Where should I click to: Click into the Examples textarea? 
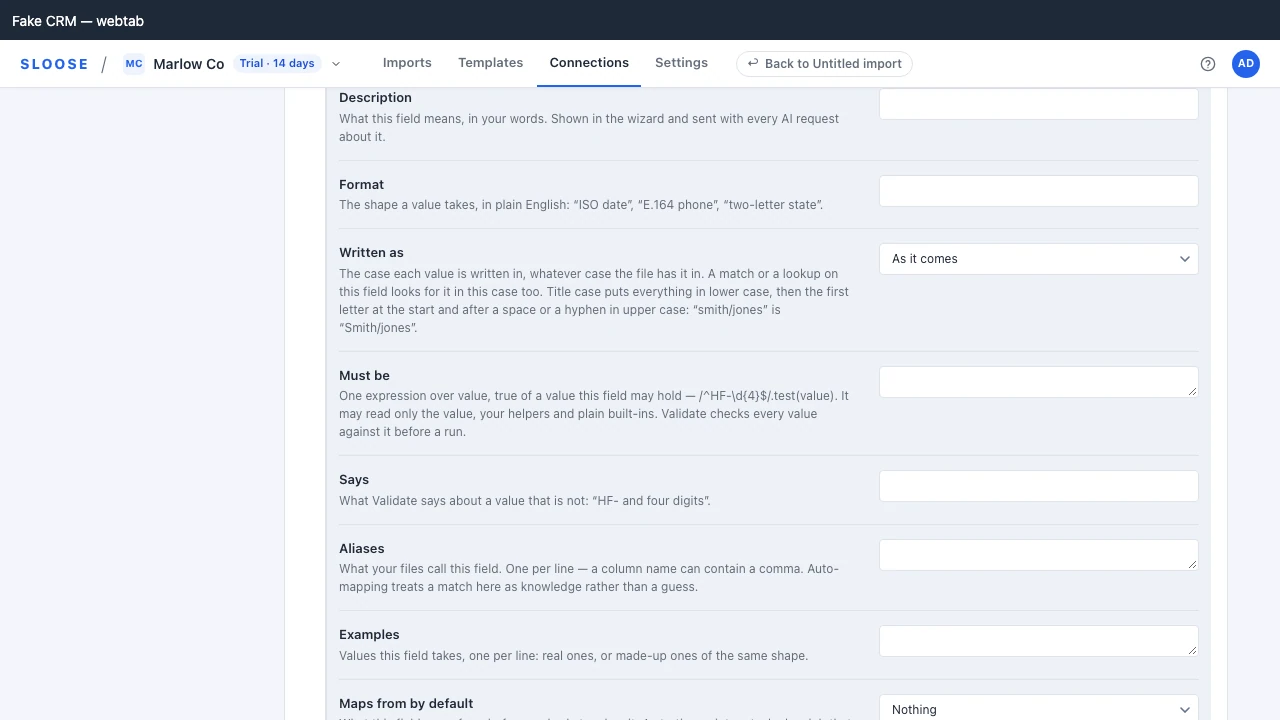(1039, 641)
